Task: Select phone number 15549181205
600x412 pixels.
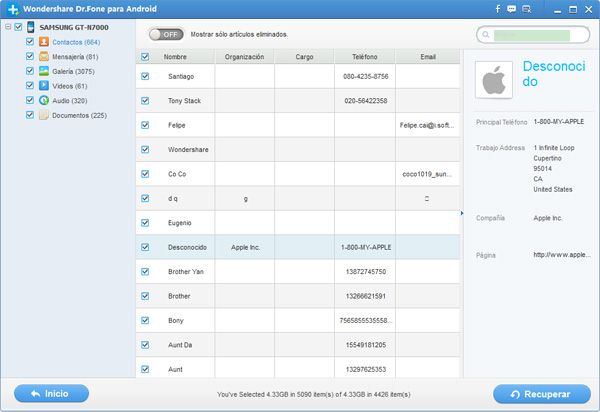Action: pos(366,345)
